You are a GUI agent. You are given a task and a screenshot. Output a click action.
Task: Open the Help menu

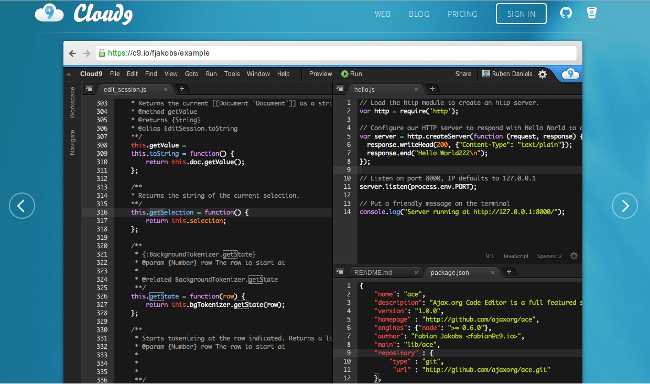coord(283,74)
